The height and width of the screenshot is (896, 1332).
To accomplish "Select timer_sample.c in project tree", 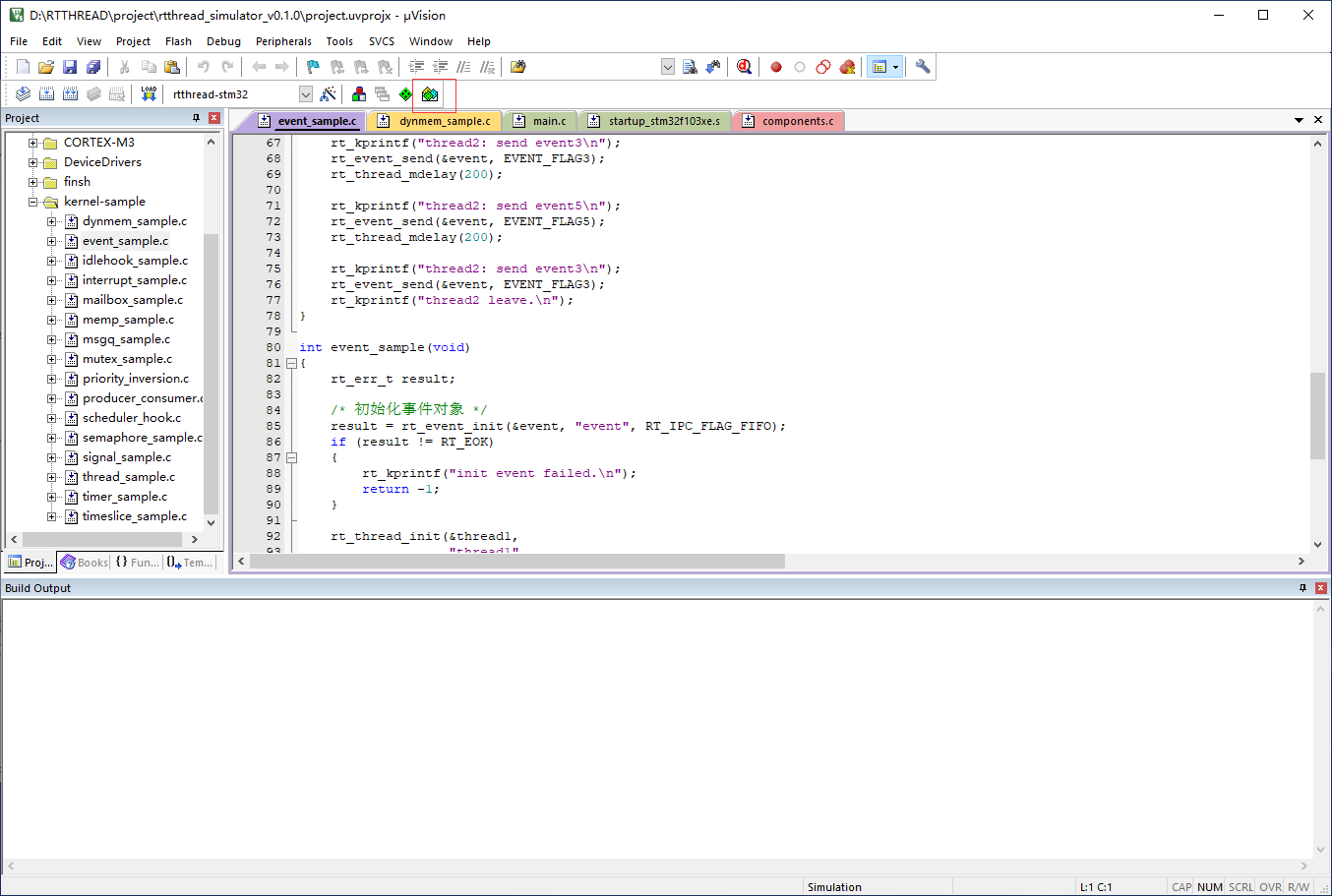I will click(x=125, y=497).
